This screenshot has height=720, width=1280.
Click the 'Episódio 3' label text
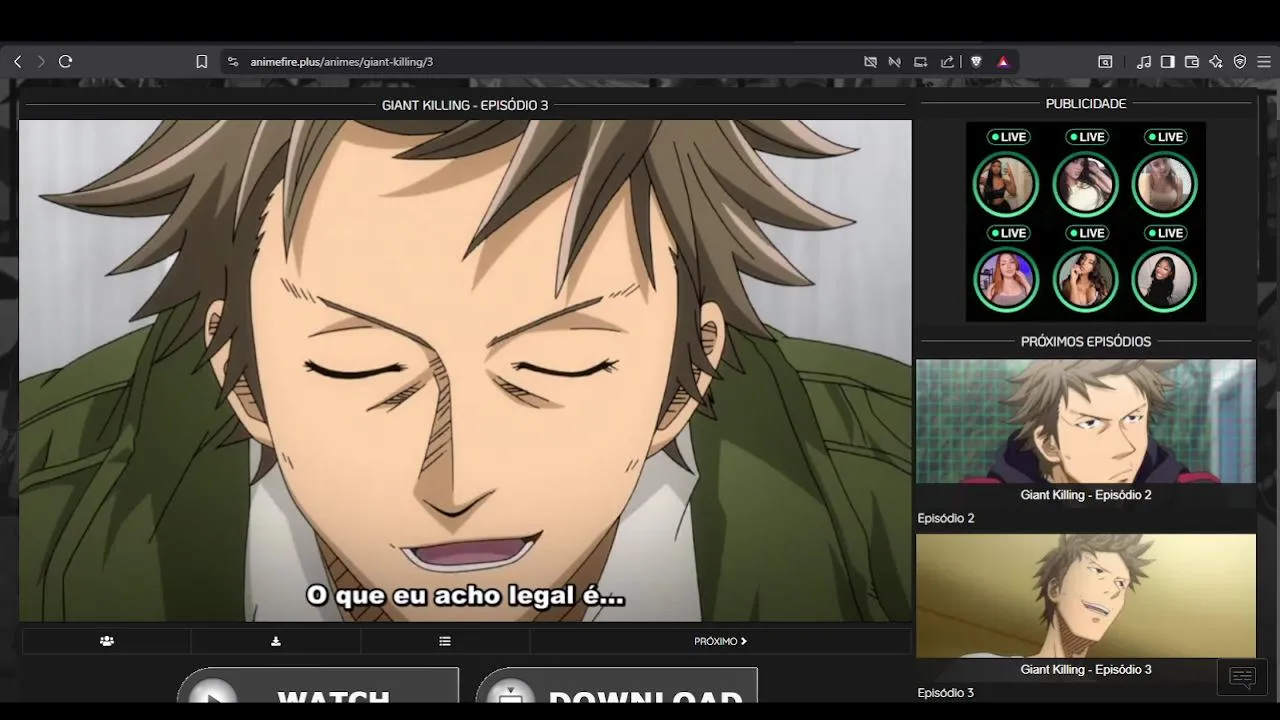946,693
